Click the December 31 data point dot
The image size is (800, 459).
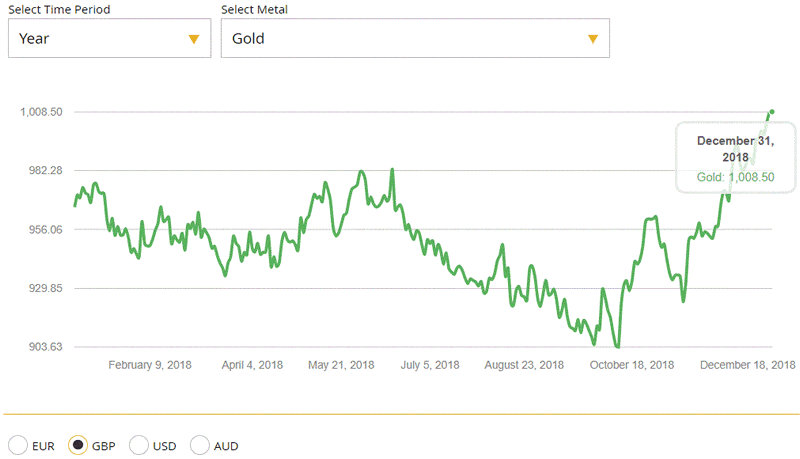click(772, 111)
